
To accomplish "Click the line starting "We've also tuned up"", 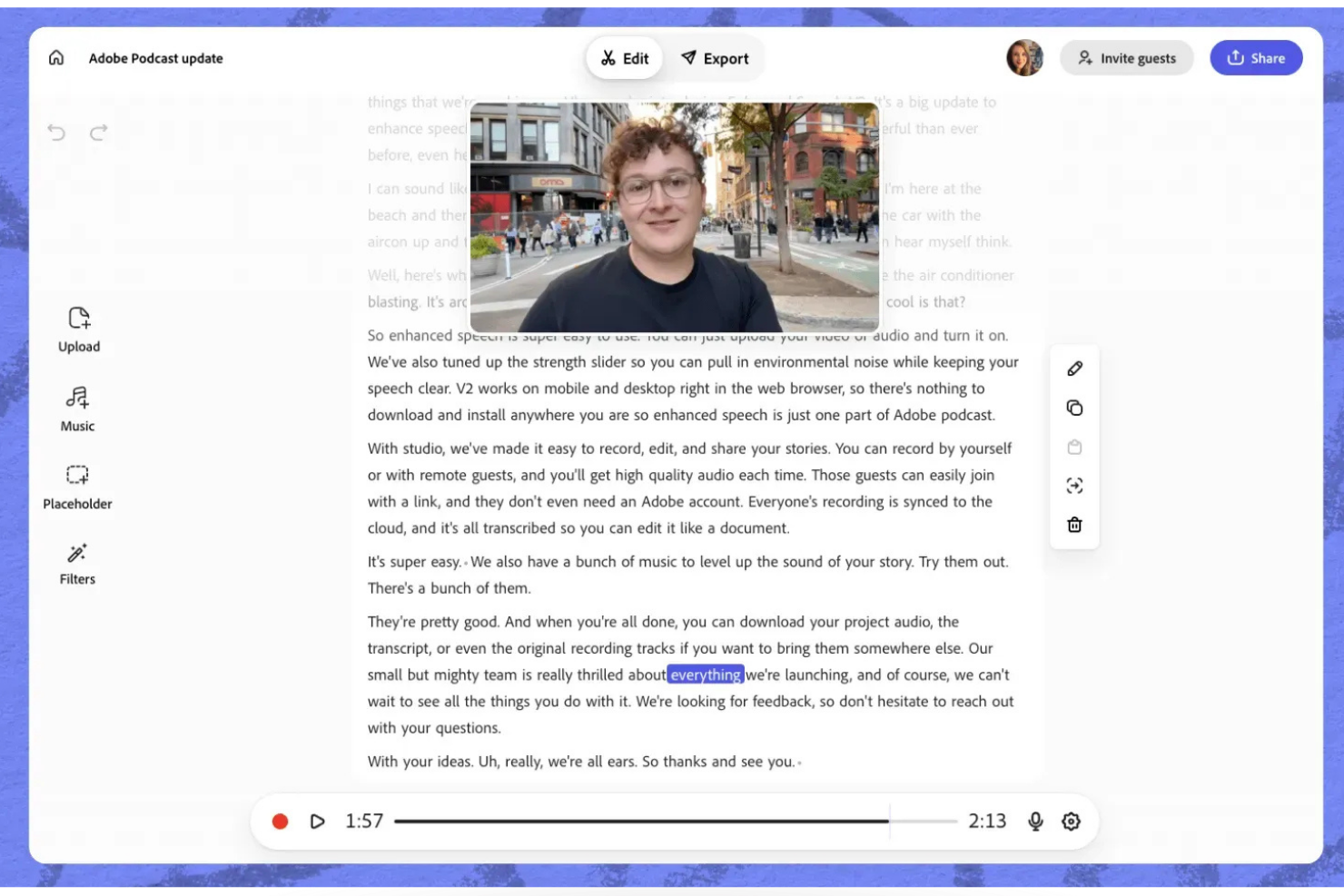I will [x=693, y=362].
